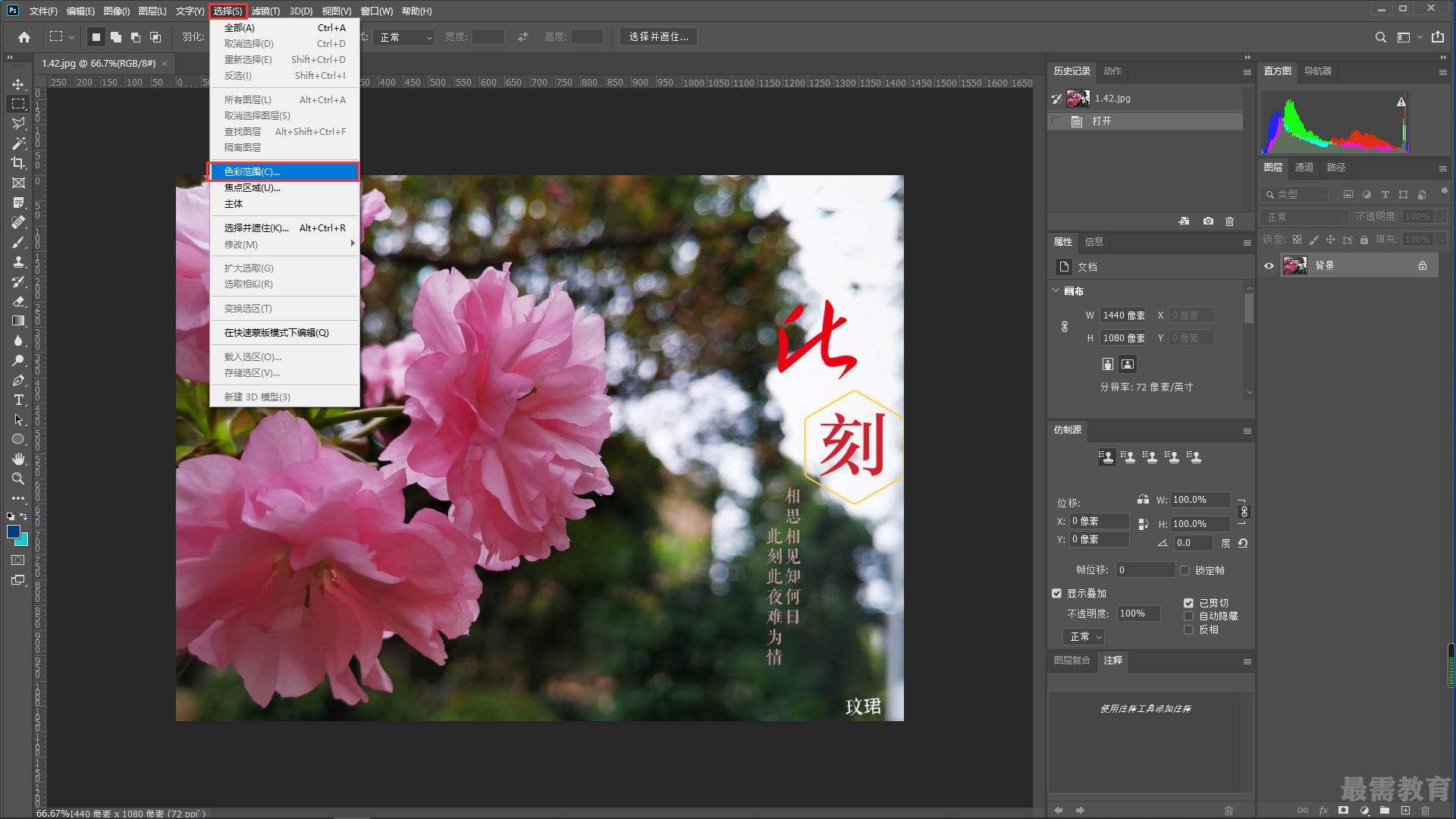This screenshot has height=819, width=1456.
Task: Toggle snapshot source box beside 打开 state
Action: pos(1056,121)
